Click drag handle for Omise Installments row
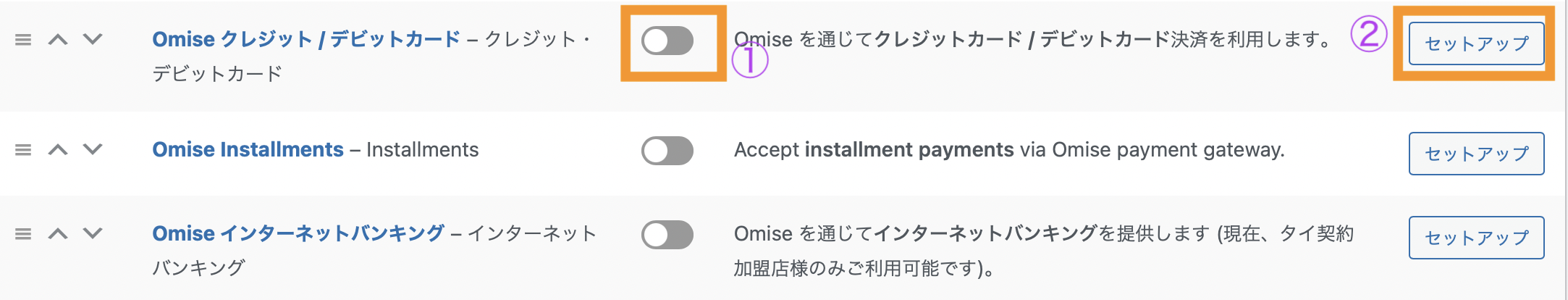The width and height of the screenshot is (1568, 300). coord(23,150)
